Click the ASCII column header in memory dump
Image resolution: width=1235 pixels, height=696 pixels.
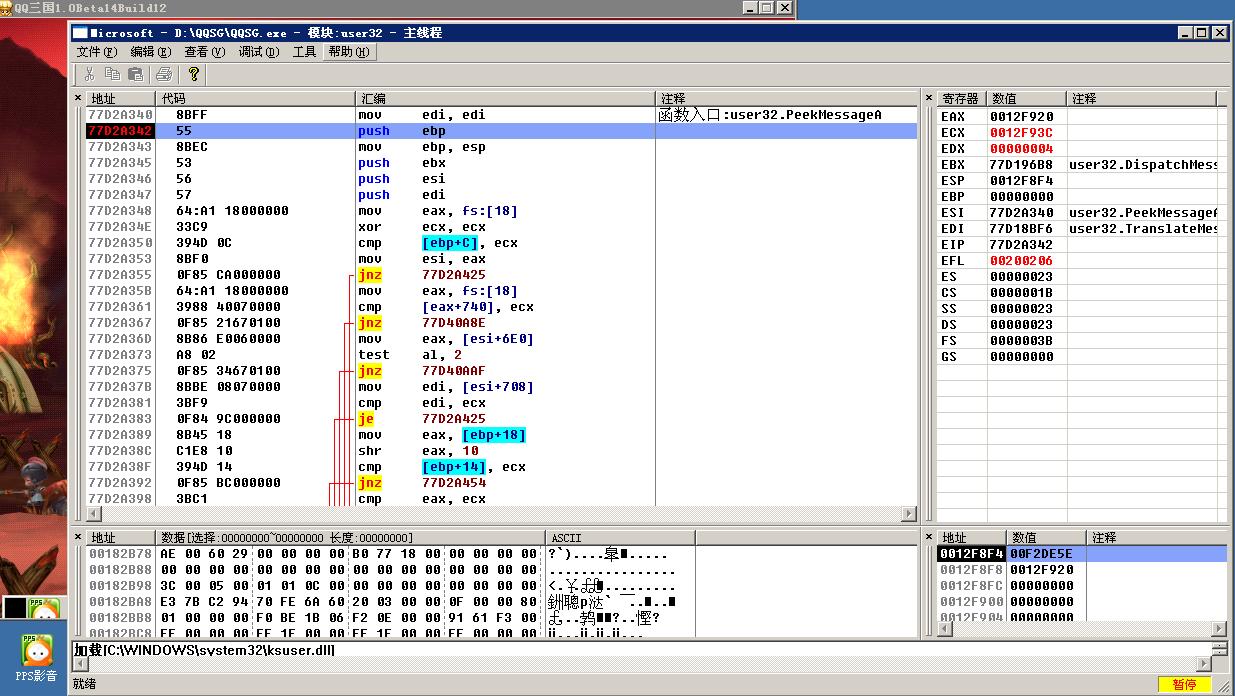point(620,538)
